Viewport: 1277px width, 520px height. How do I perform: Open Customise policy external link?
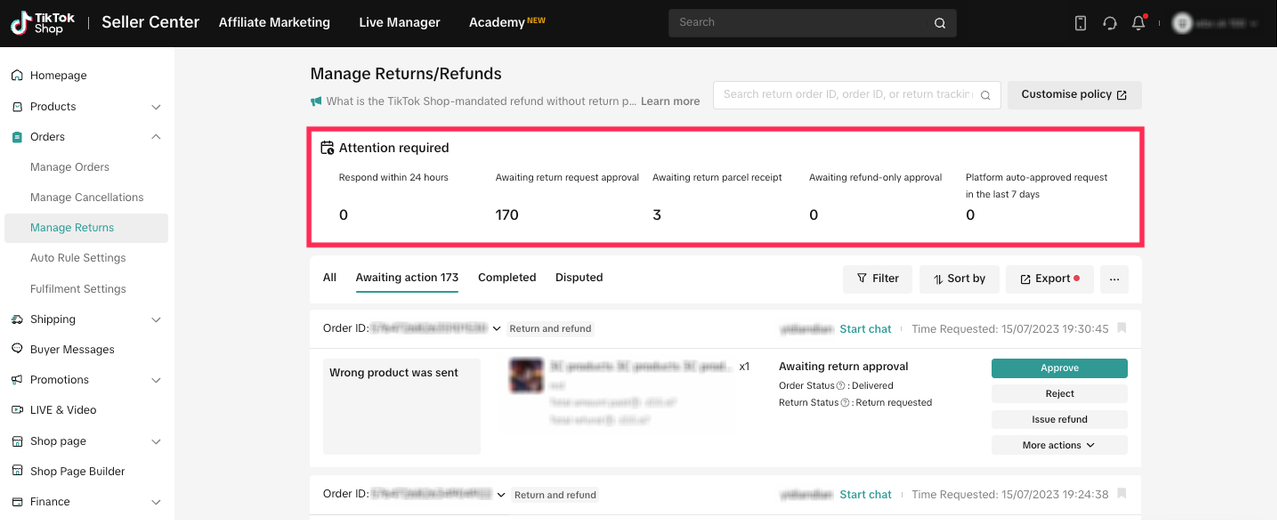click(1073, 95)
